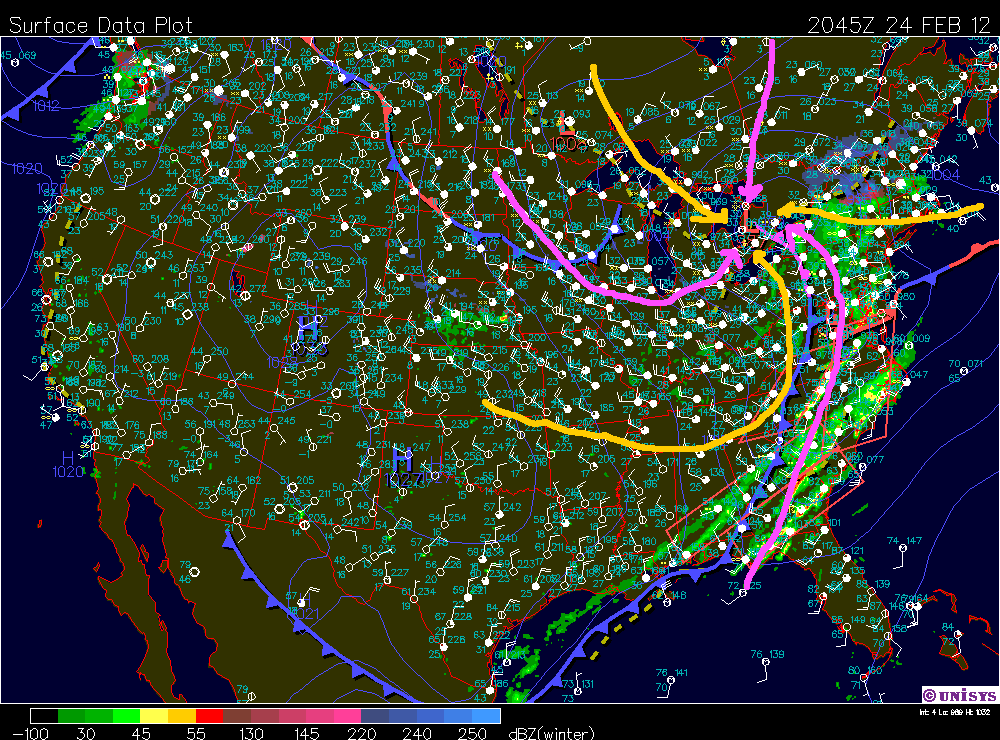
Task: Click the 30 legend value
Action: [x=86, y=733]
